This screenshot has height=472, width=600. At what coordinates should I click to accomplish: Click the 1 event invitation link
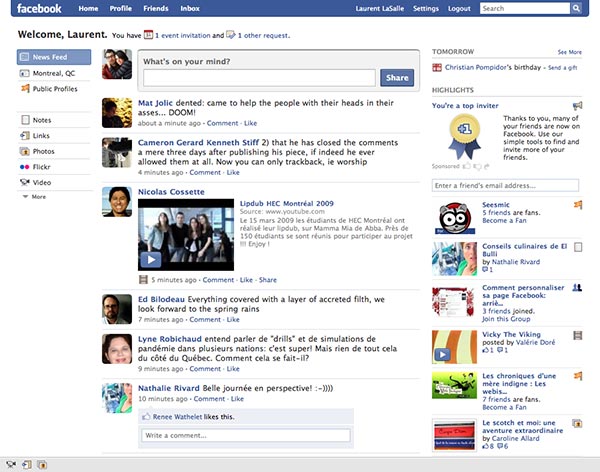click(183, 36)
